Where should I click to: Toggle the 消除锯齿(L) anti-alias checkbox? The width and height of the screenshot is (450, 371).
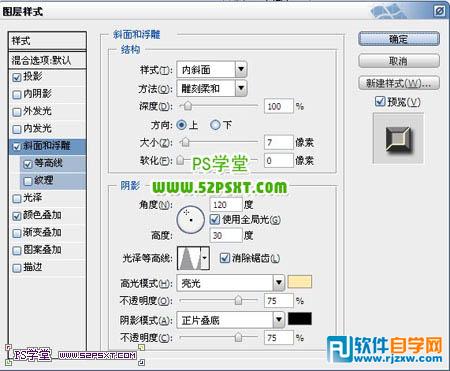[225, 258]
